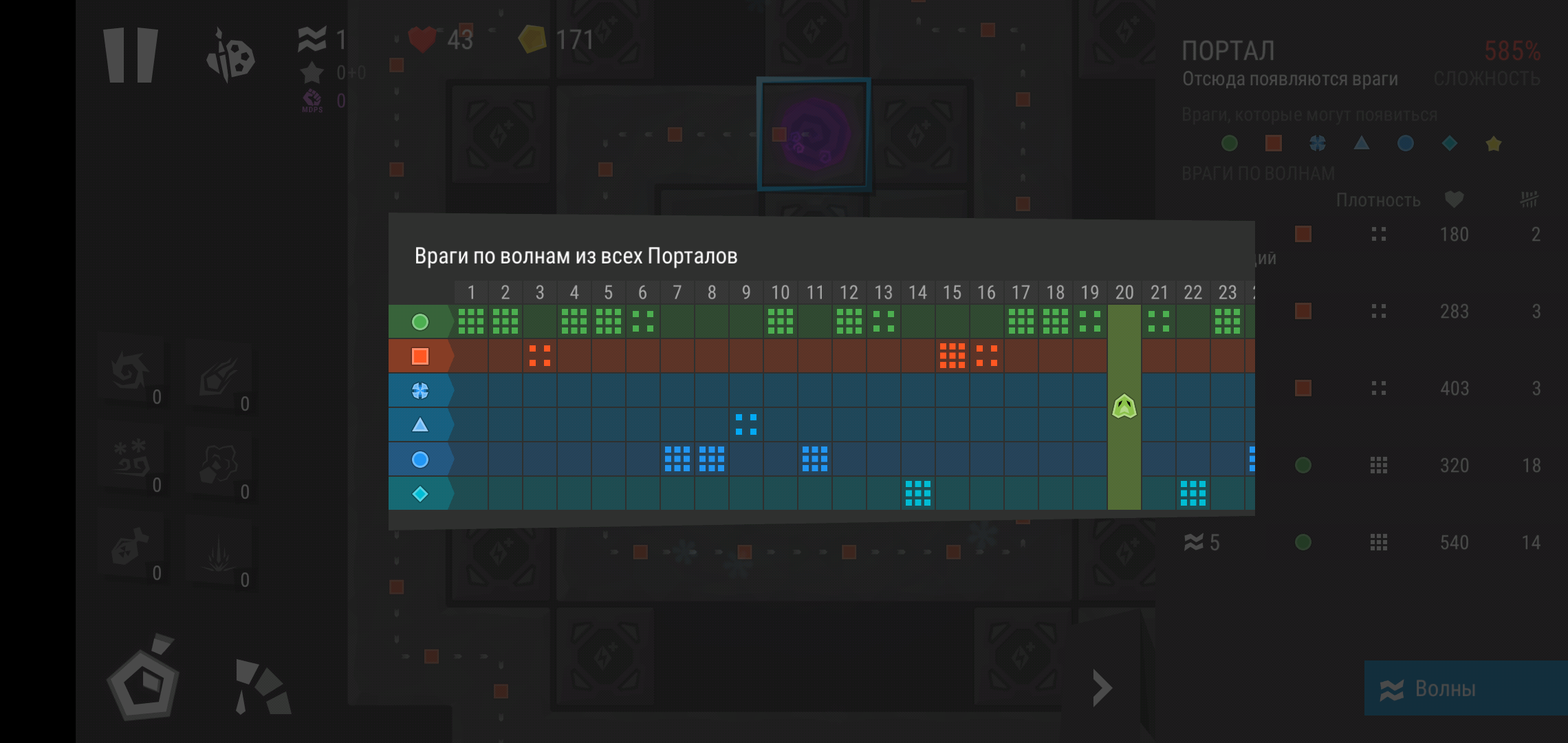This screenshot has height=743, width=1568.
Task: Select the purple portal tile on the map
Action: [x=814, y=135]
